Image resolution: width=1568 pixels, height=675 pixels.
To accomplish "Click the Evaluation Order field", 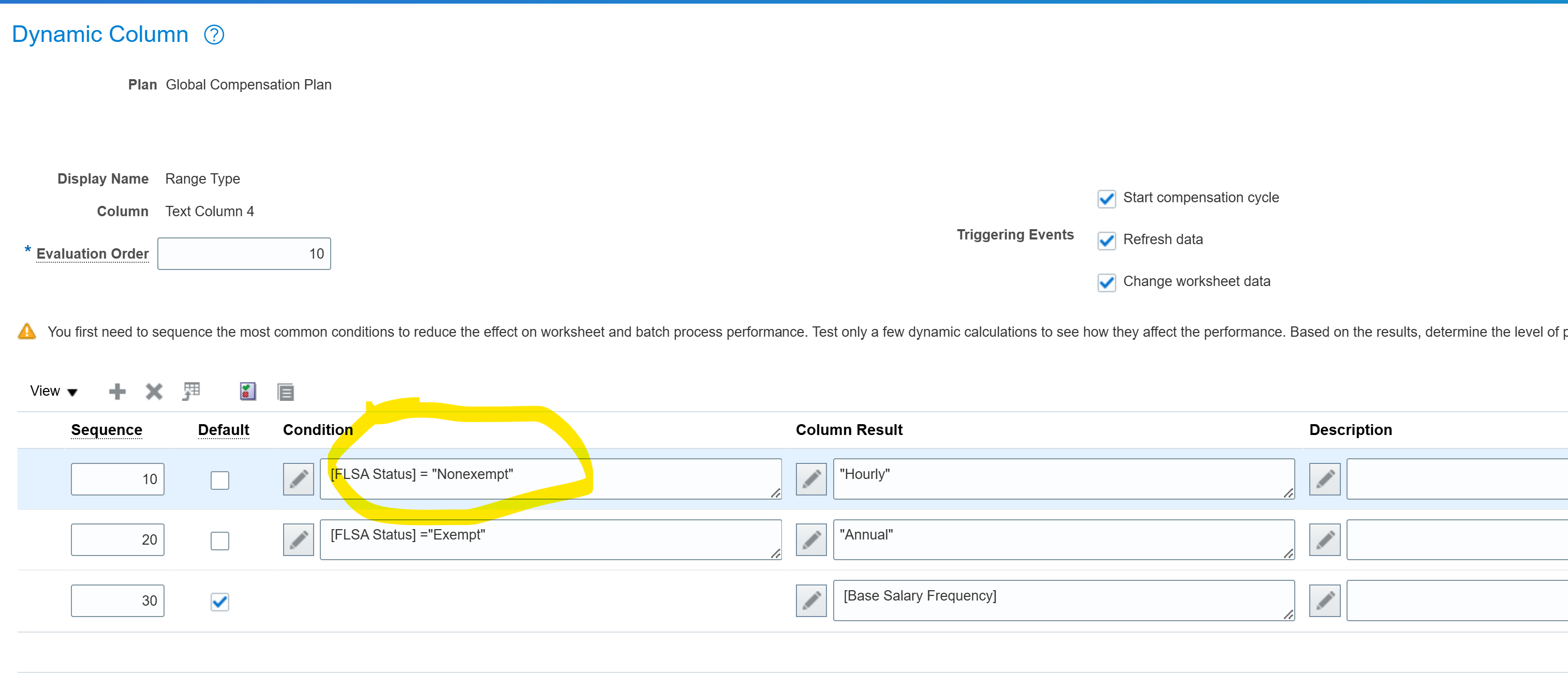I will click(x=244, y=254).
